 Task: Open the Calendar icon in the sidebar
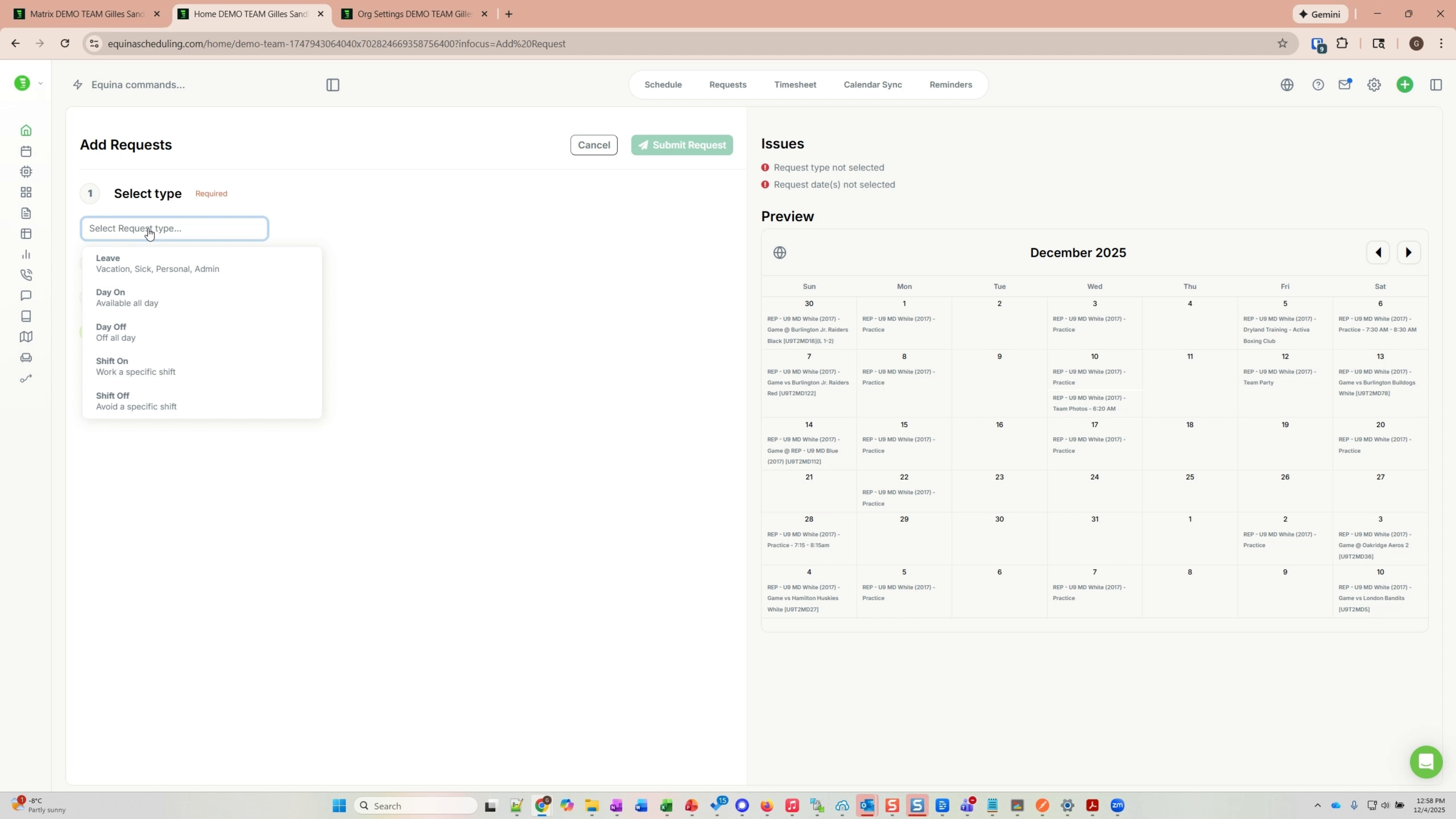point(26,151)
